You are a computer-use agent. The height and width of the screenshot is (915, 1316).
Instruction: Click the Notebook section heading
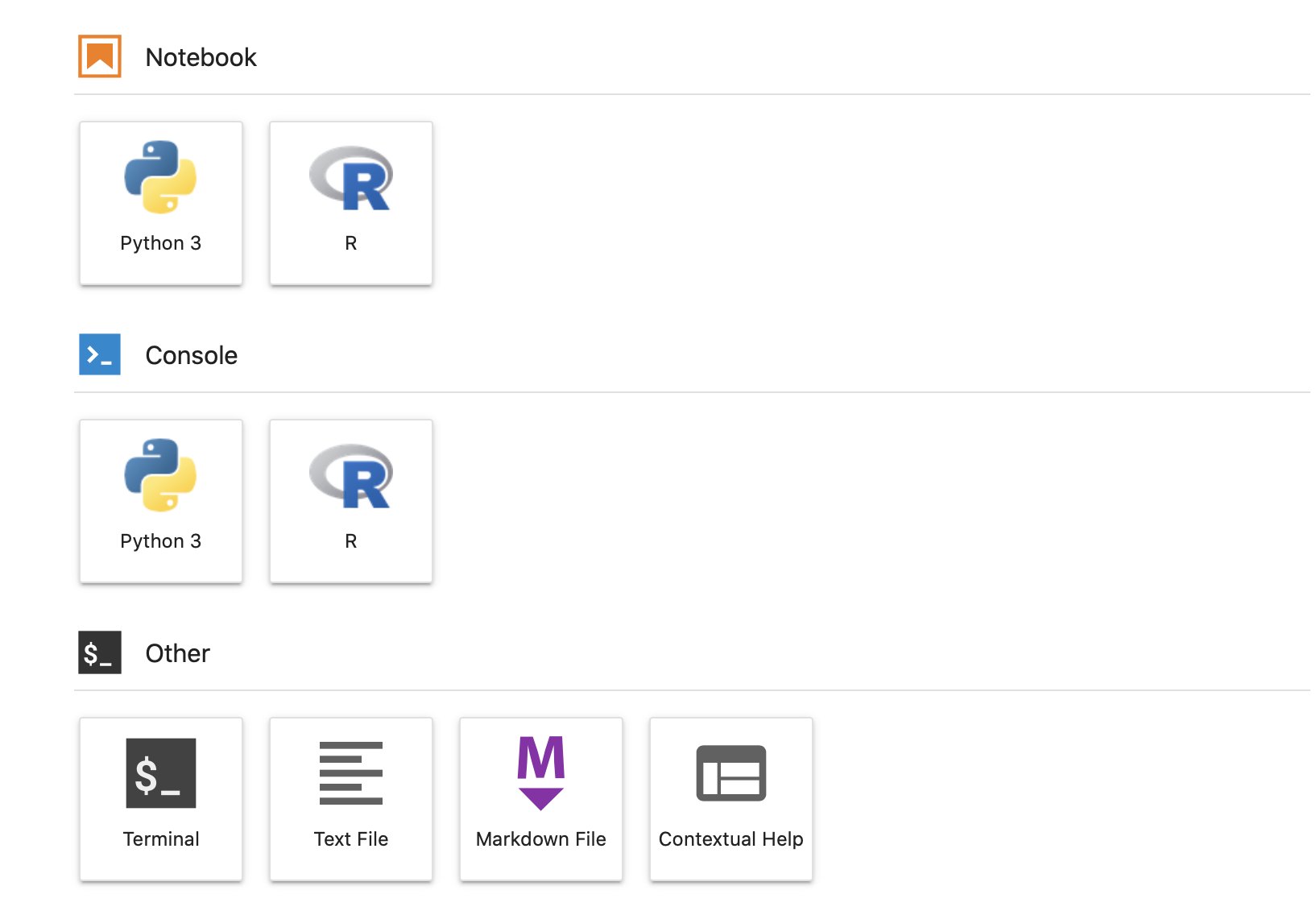tap(201, 56)
